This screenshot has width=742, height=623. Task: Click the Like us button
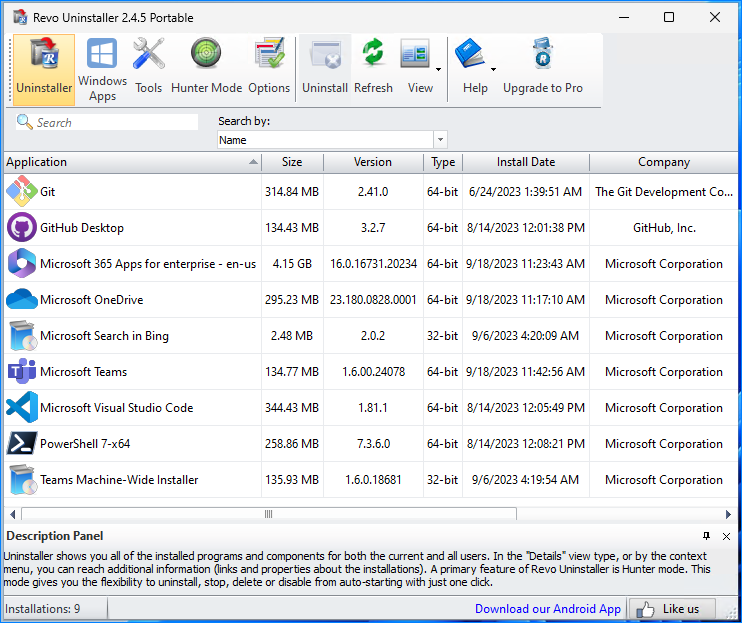tap(671, 609)
